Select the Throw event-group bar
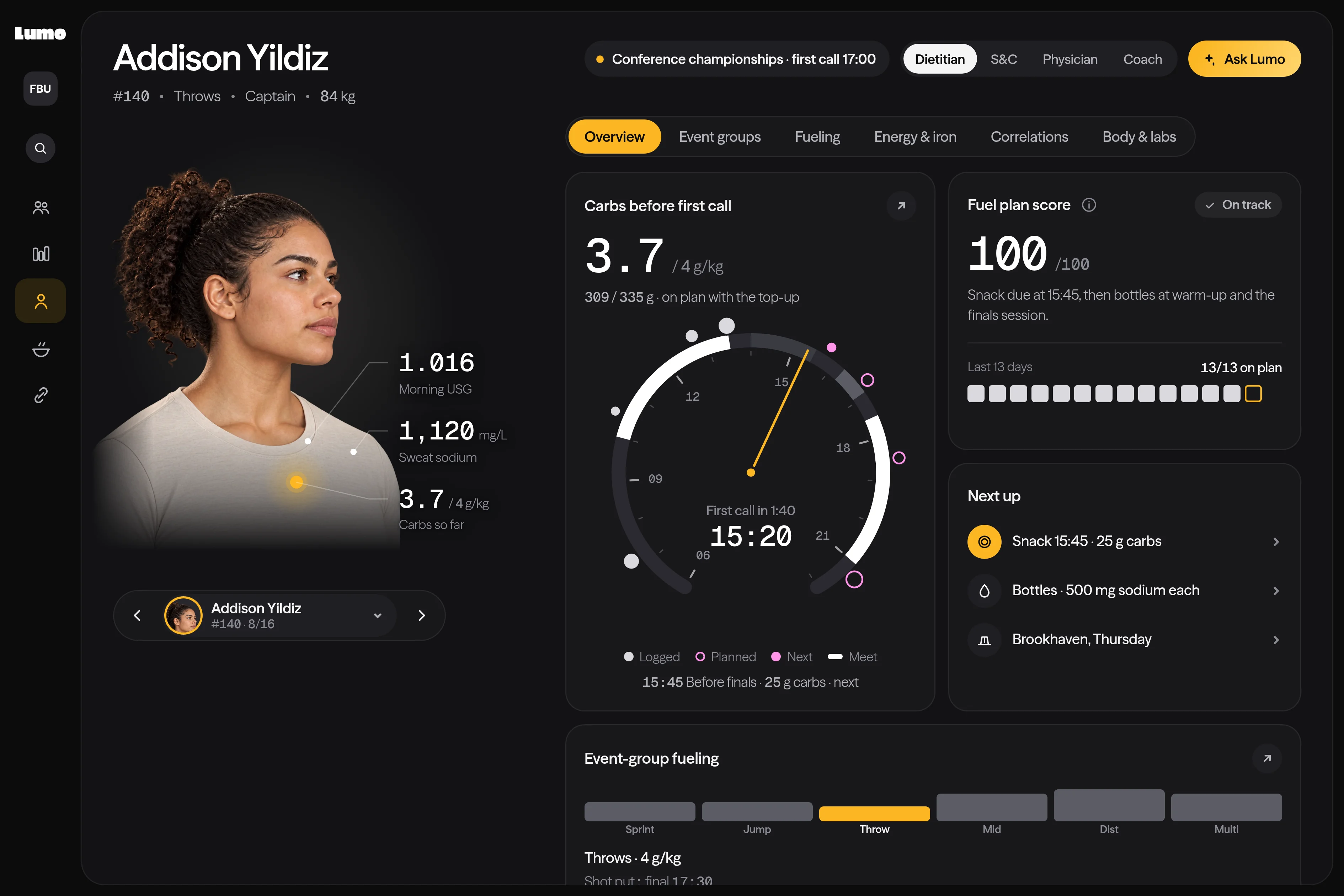This screenshot has height=896, width=1344. [x=874, y=814]
